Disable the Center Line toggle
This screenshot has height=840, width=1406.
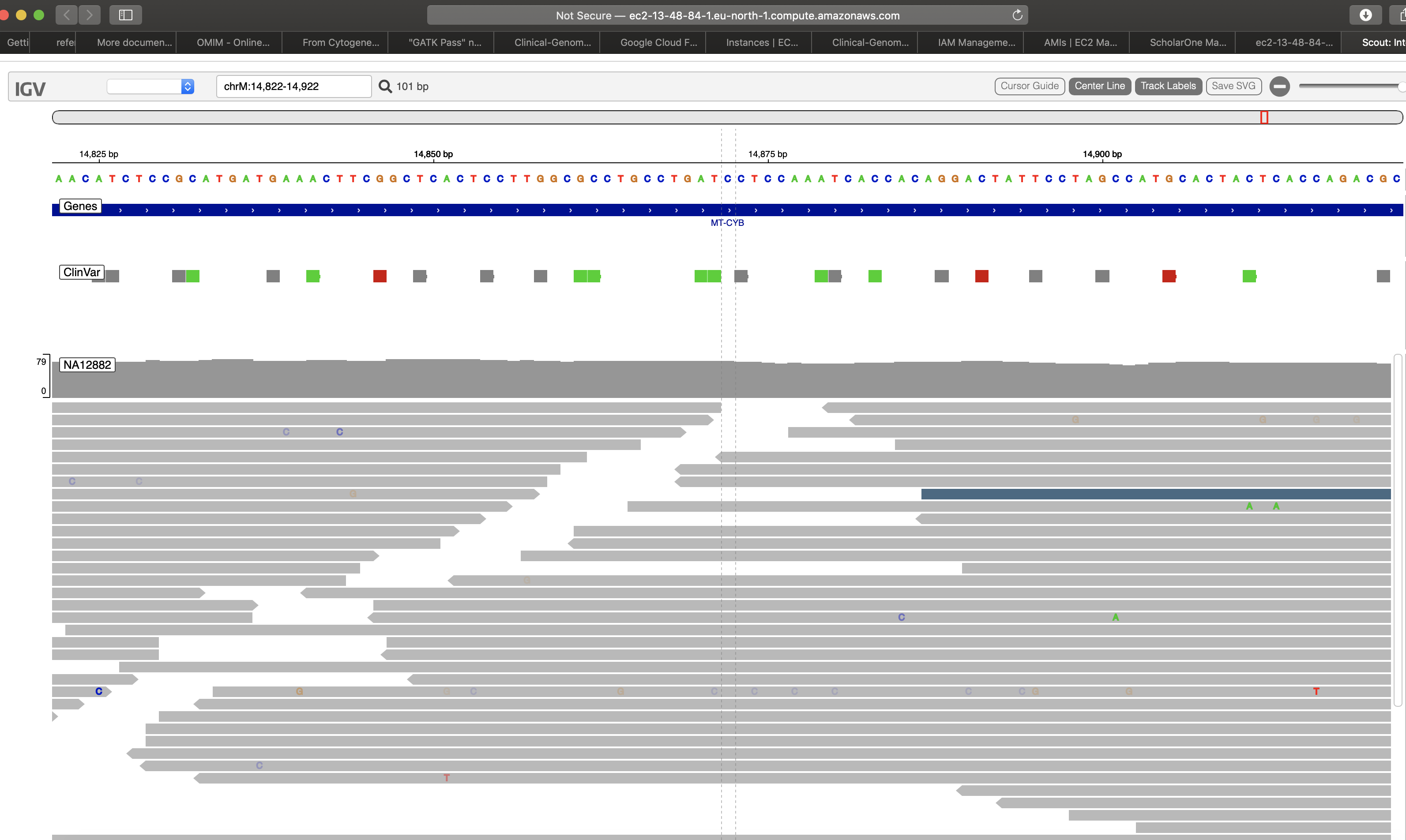(1099, 86)
